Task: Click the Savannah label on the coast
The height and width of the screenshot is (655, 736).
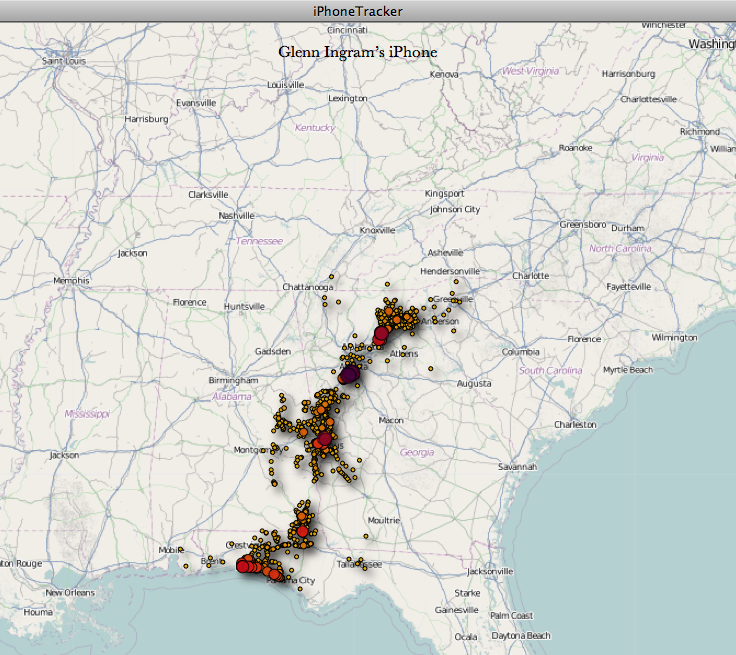Action: point(519,467)
